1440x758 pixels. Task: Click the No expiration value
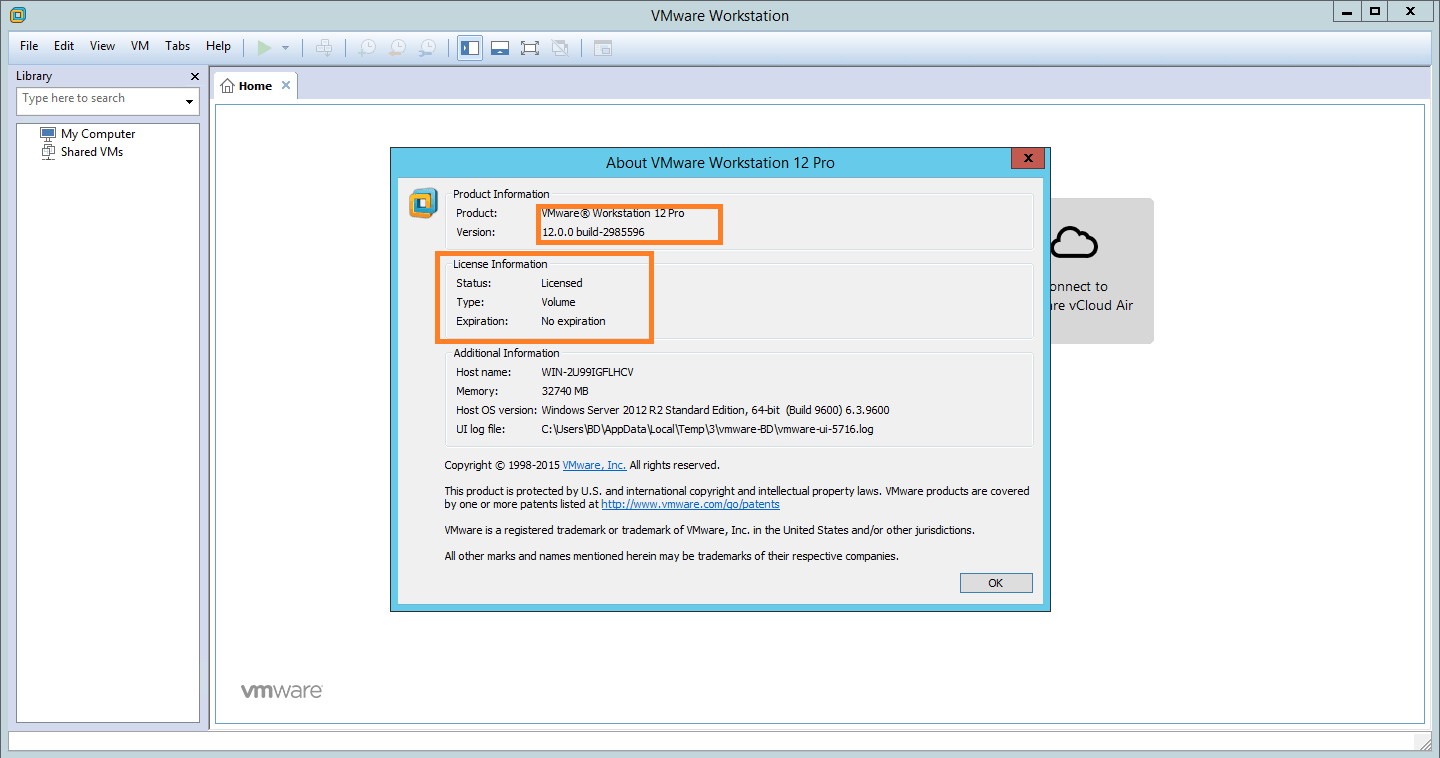[573, 321]
